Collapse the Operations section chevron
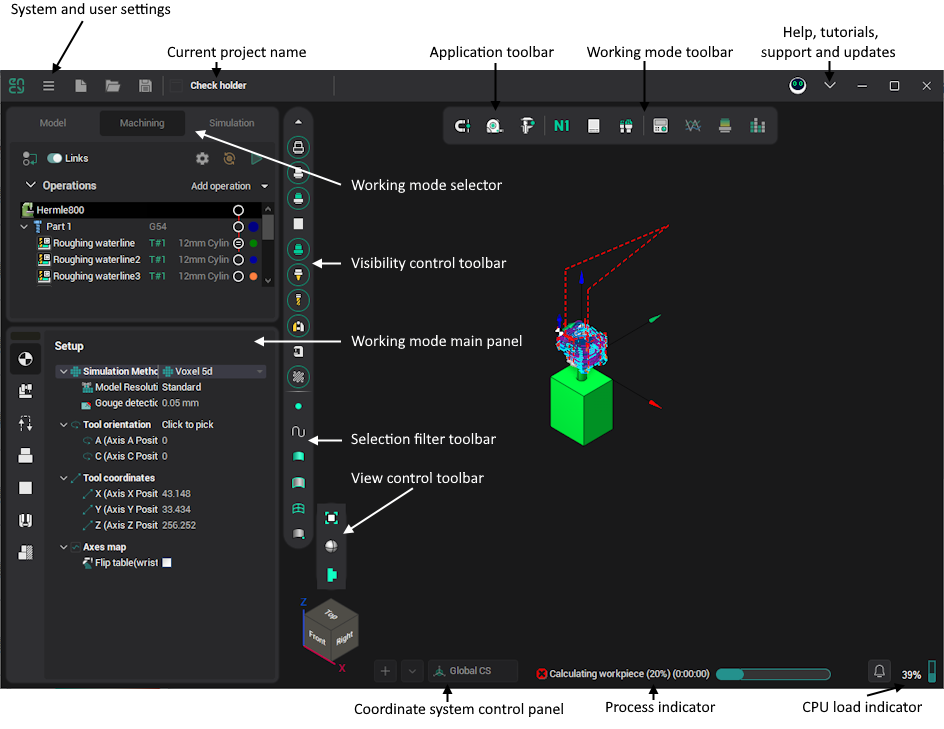 pyautogui.click(x=30, y=185)
